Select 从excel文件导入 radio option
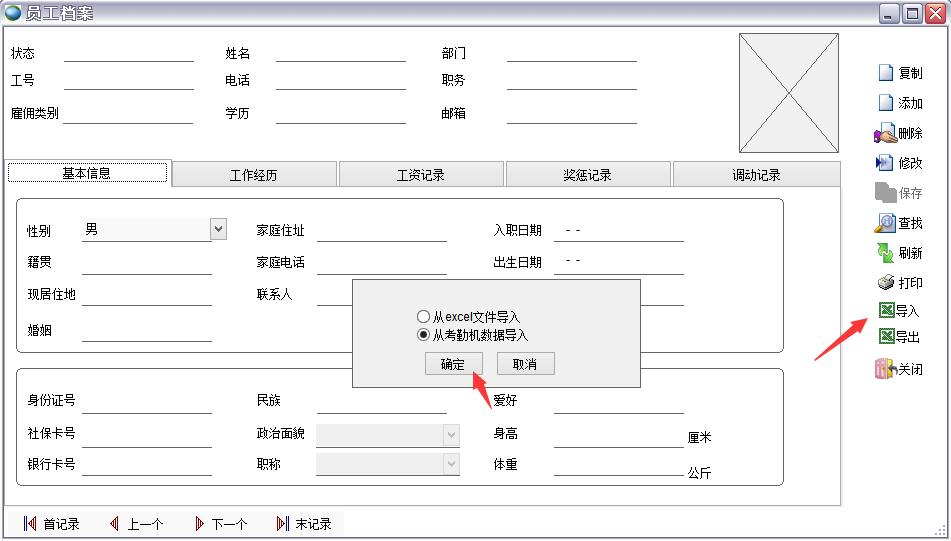Screen dimensions: 951x541 [424, 317]
